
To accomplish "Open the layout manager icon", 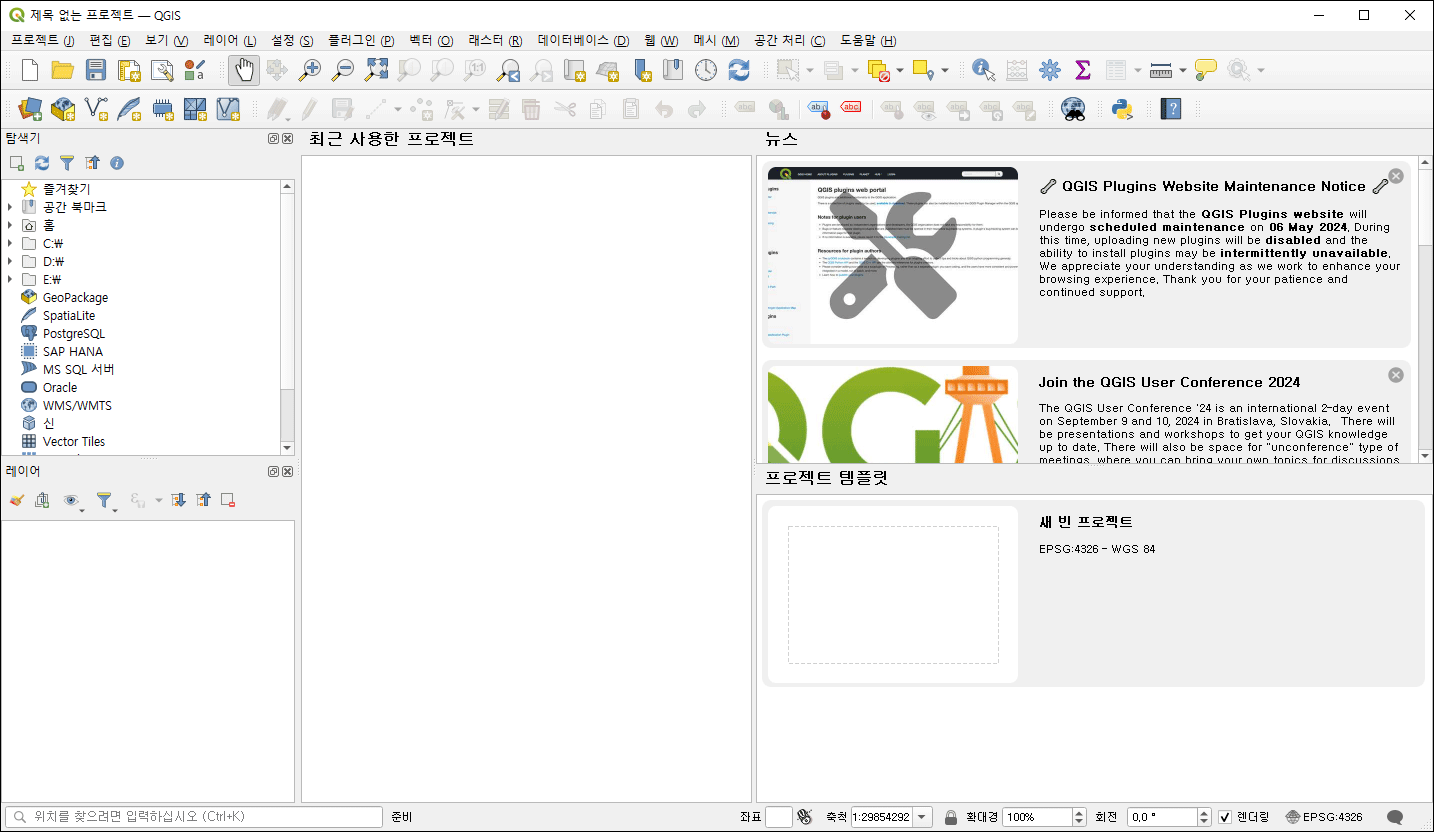I will pos(162,70).
